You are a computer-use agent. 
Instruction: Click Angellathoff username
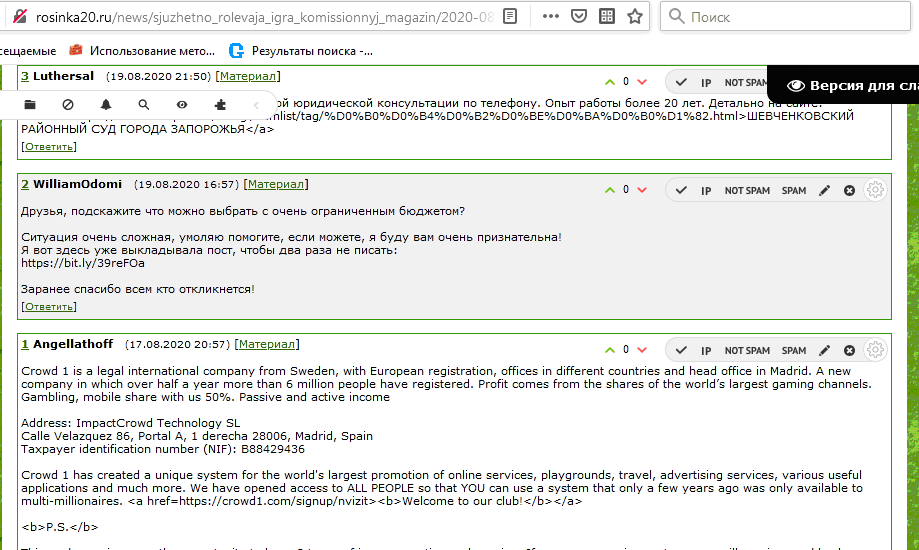[x=73, y=344]
